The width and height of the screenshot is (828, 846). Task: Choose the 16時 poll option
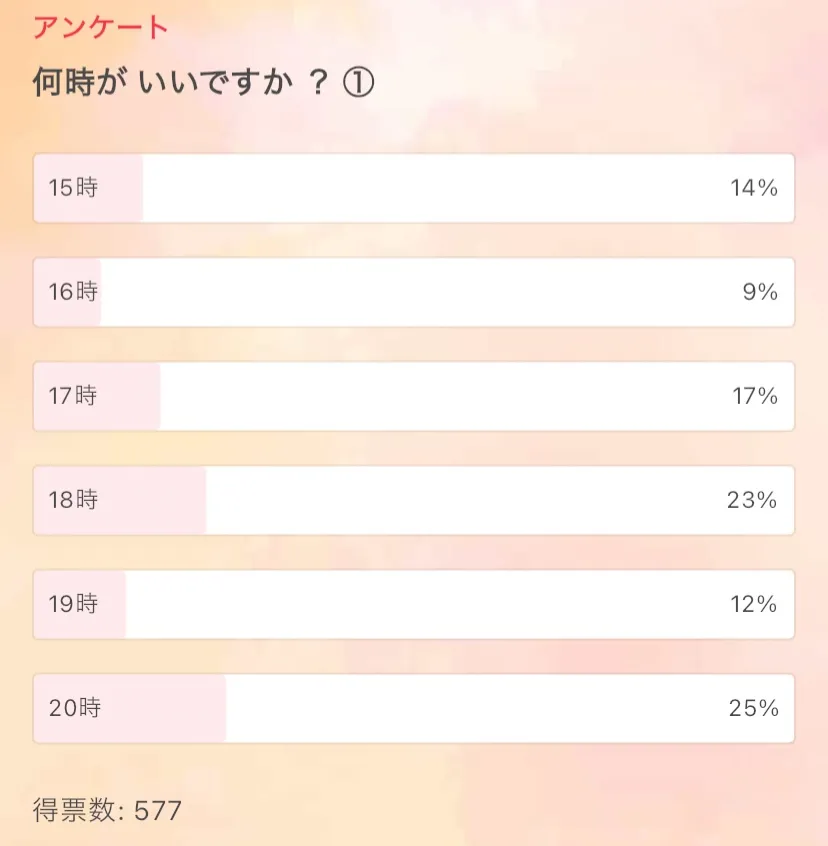pyautogui.click(x=414, y=292)
